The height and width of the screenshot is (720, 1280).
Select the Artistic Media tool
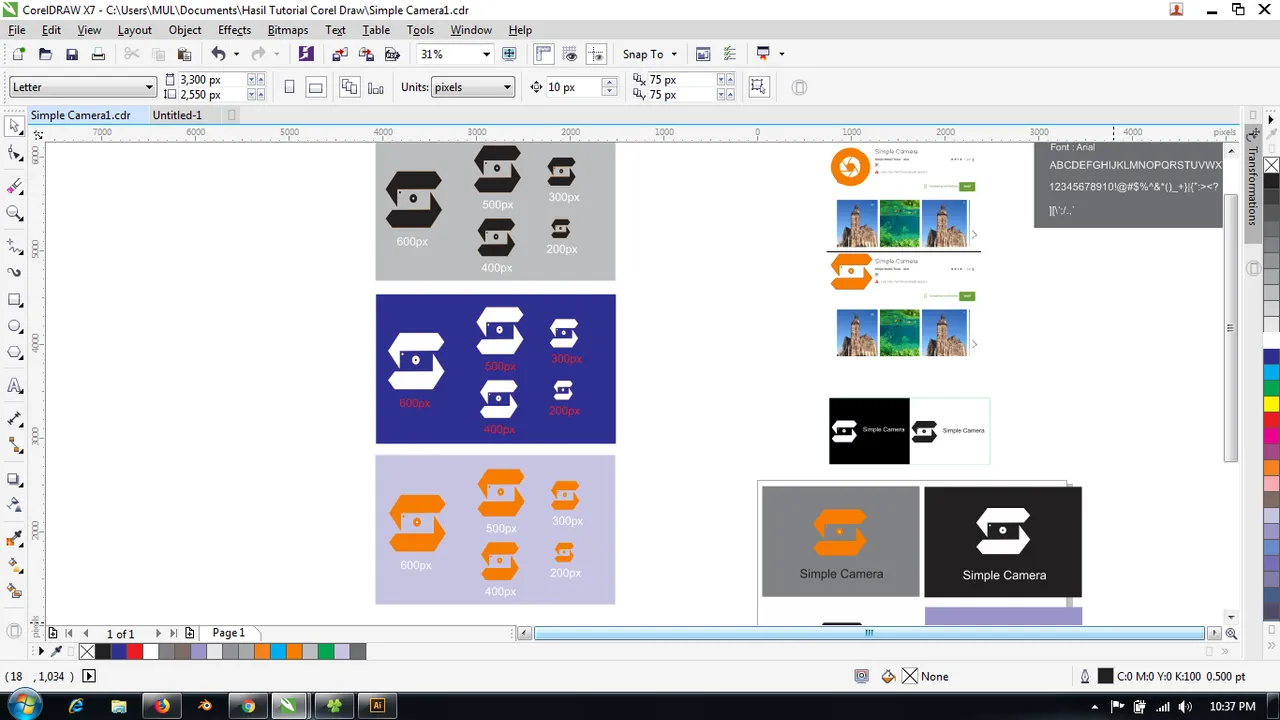(x=14, y=272)
